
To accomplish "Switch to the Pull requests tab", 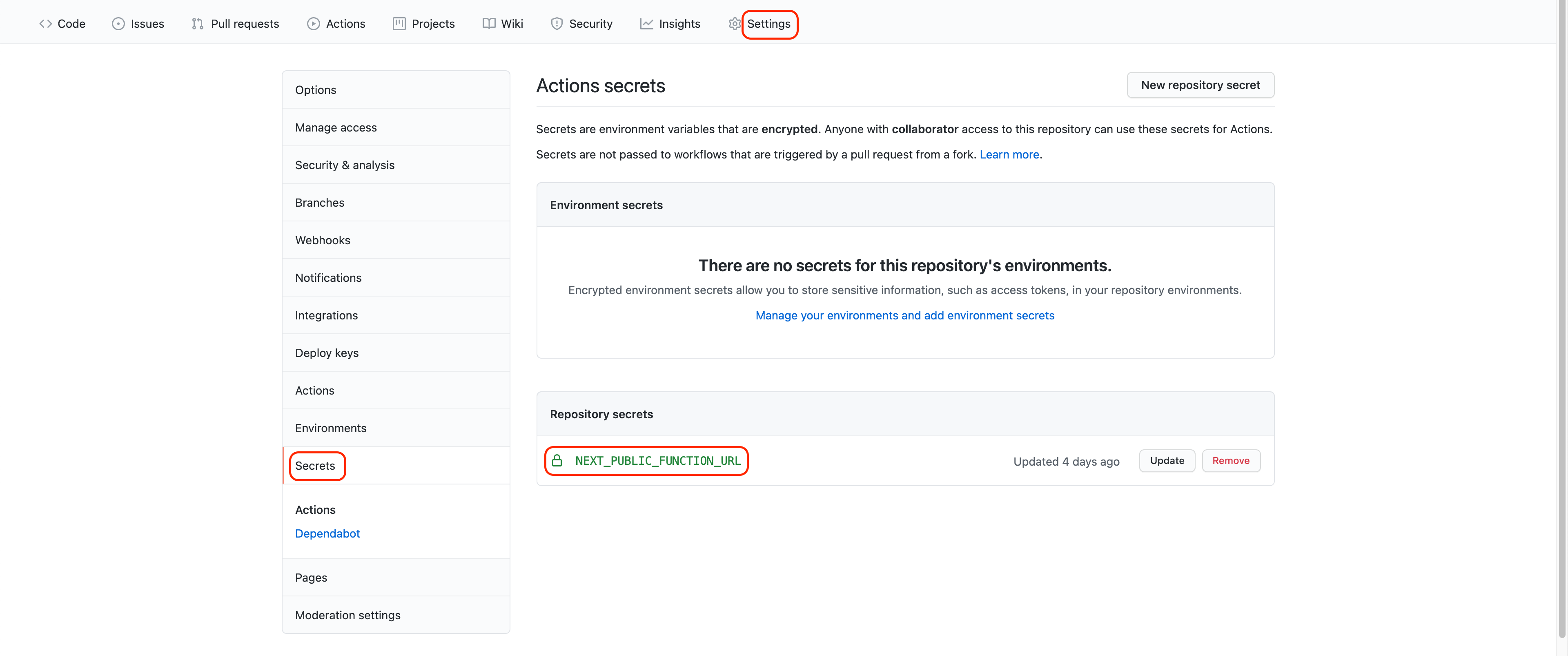I will point(244,24).
